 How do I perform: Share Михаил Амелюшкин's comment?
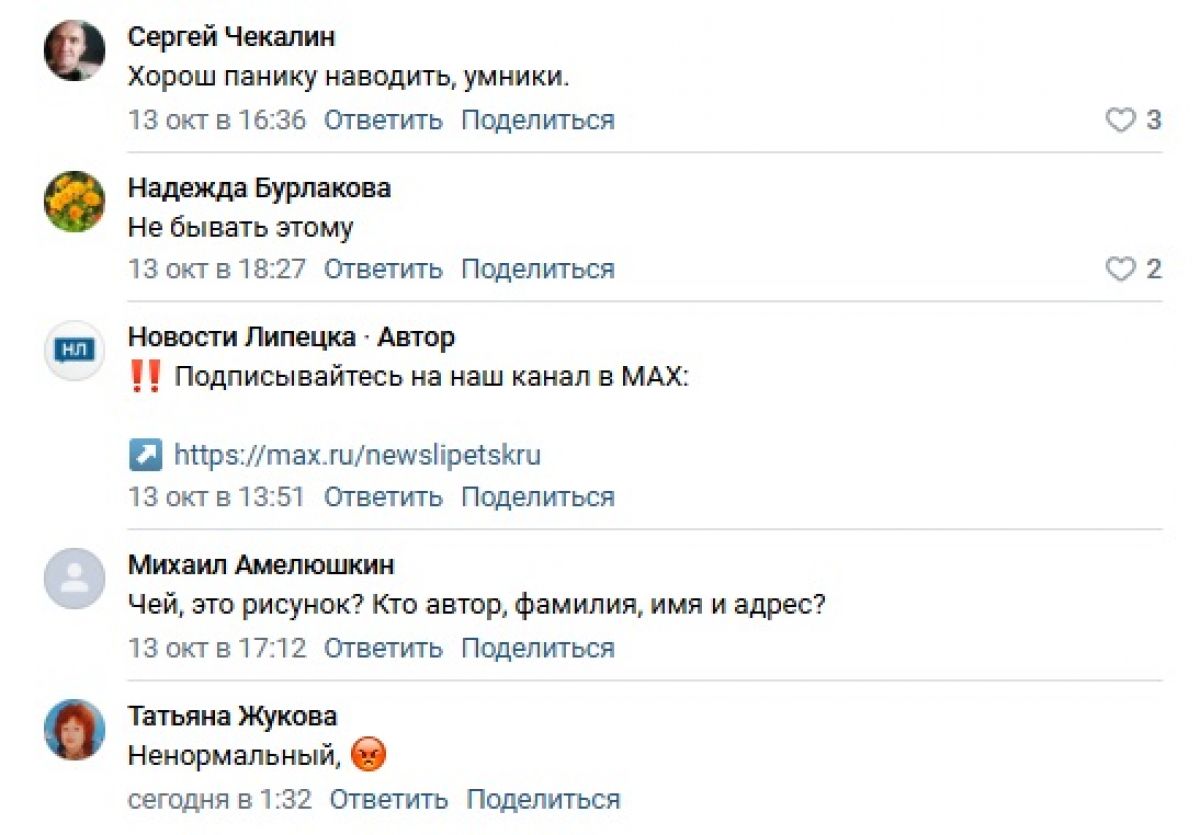pyautogui.click(x=537, y=649)
